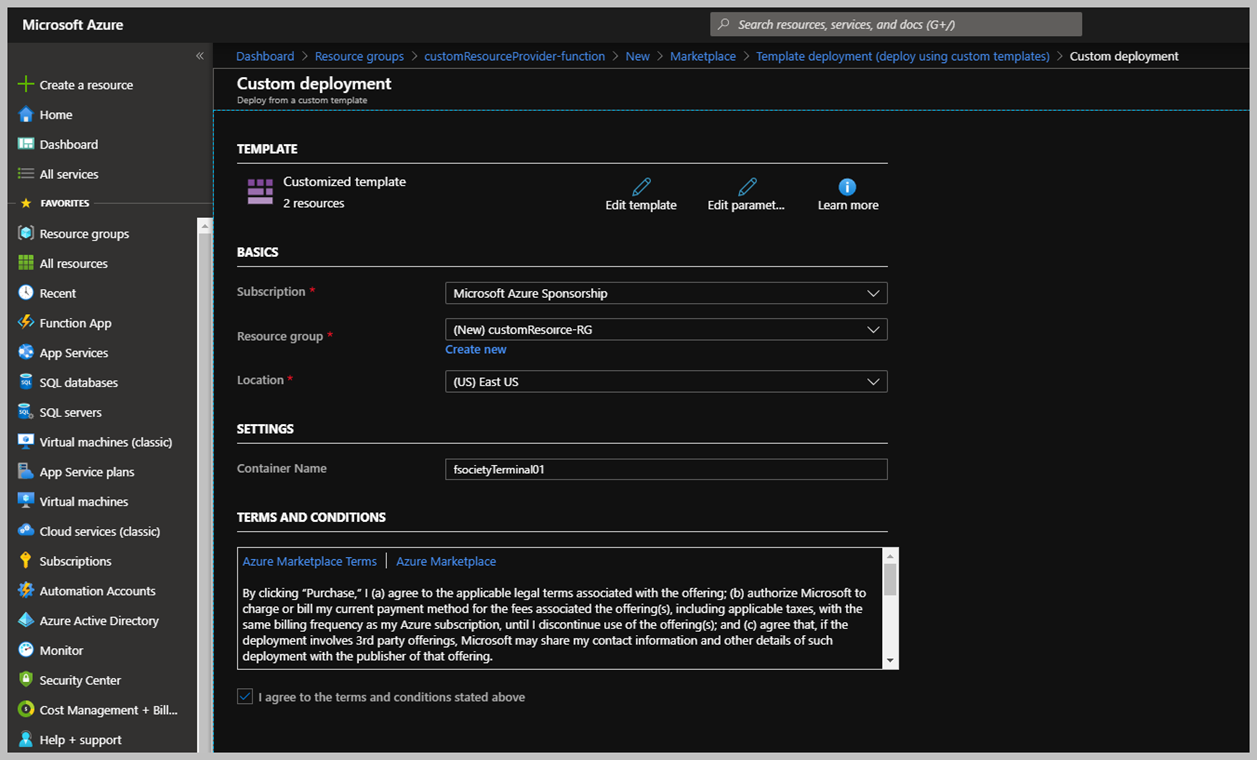Click the Subscriptions key icon
The height and width of the screenshot is (760, 1257).
coord(26,561)
